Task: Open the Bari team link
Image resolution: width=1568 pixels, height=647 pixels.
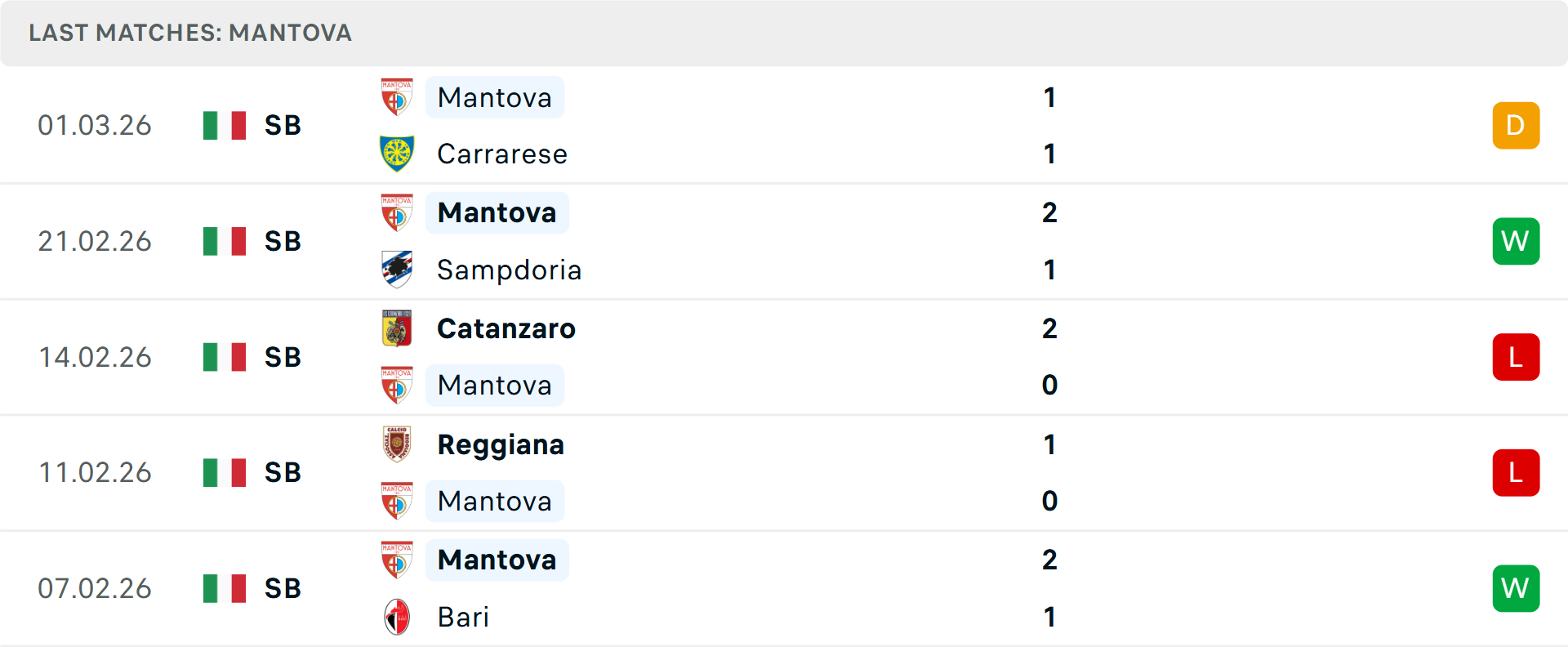Action: pyautogui.click(x=463, y=617)
